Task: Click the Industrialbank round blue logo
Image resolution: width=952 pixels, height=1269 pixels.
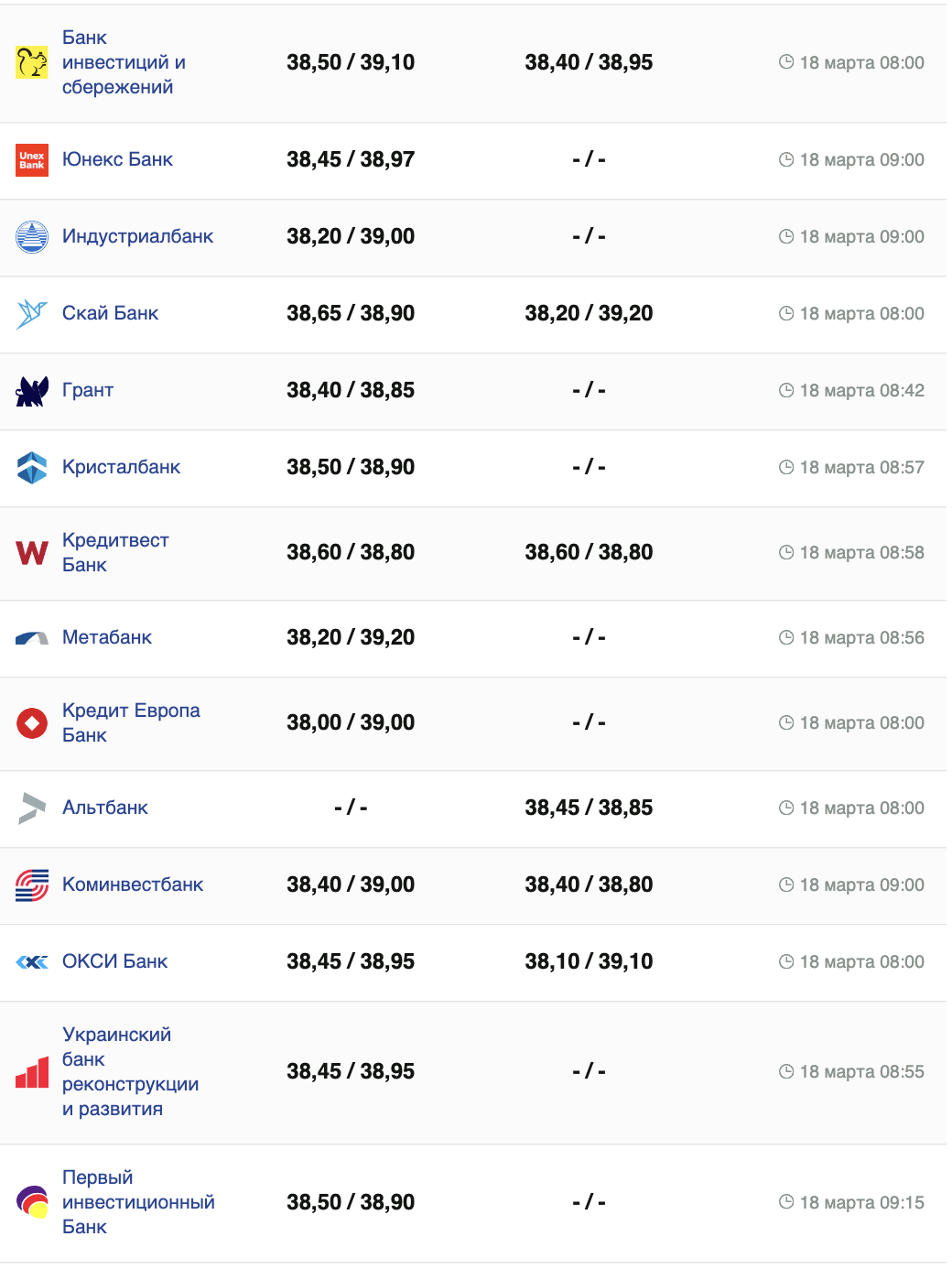Action: [32, 237]
